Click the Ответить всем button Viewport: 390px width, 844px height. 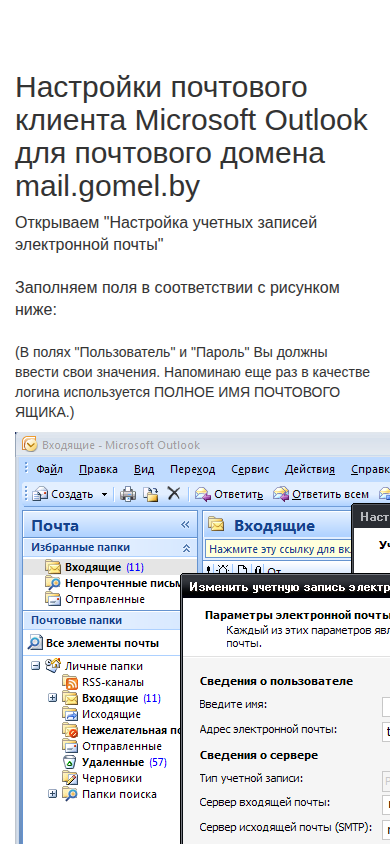(322, 494)
